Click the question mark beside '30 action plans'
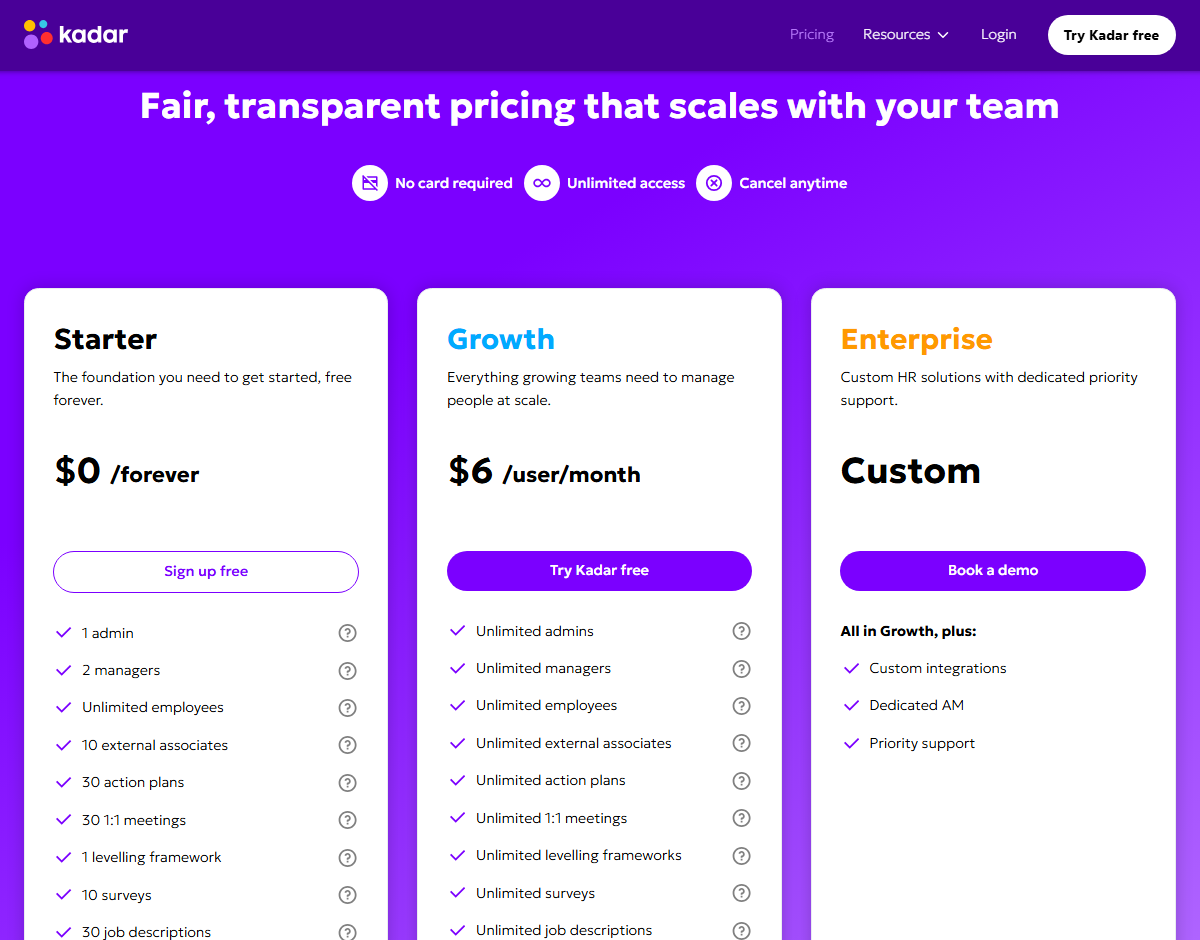This screenshot has height=940, width=1200. (347, 782)
